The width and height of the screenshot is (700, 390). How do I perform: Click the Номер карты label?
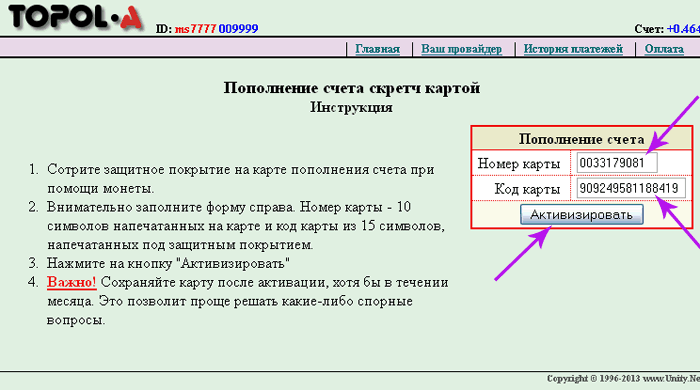[519, 164]
